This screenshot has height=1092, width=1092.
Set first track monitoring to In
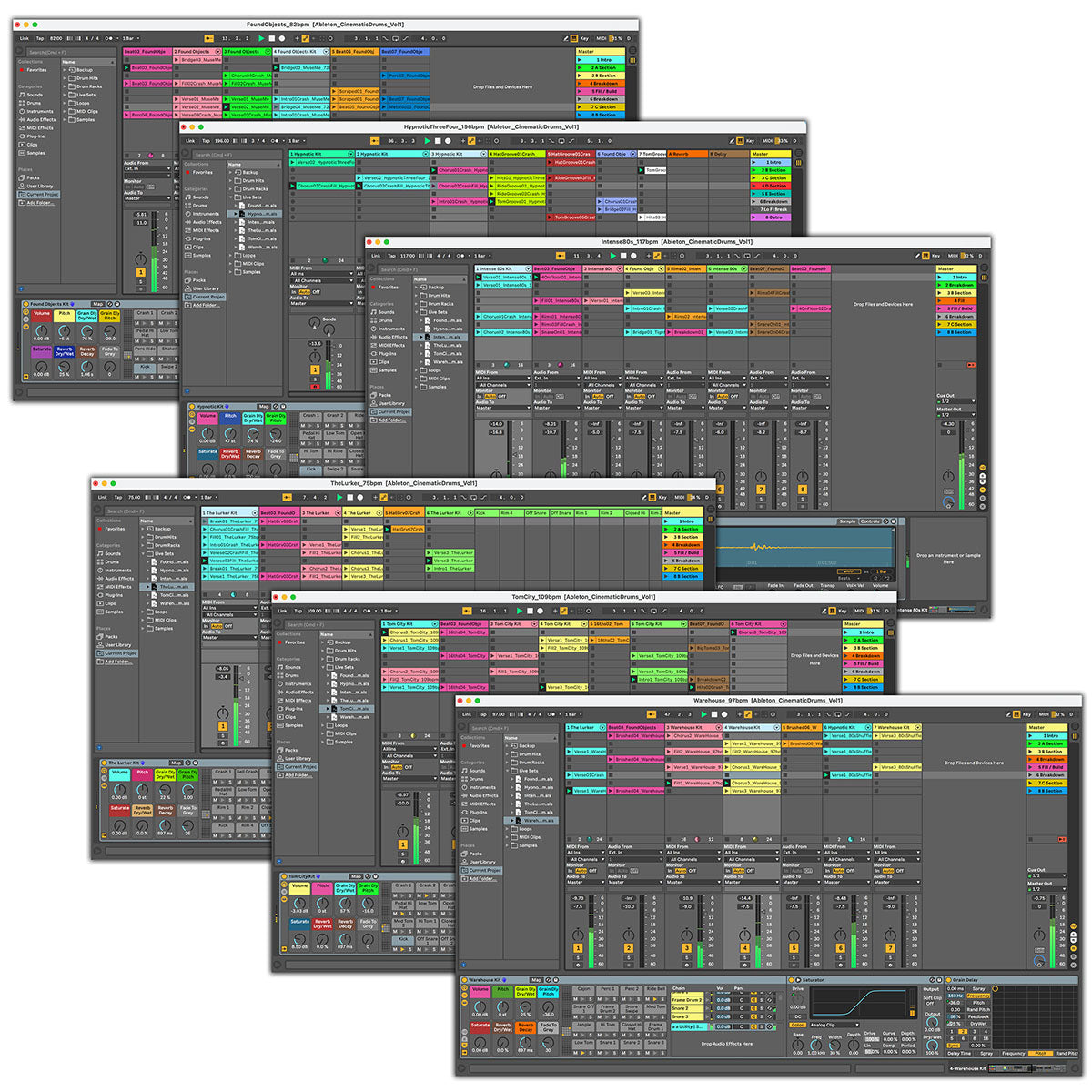[571, 871]
